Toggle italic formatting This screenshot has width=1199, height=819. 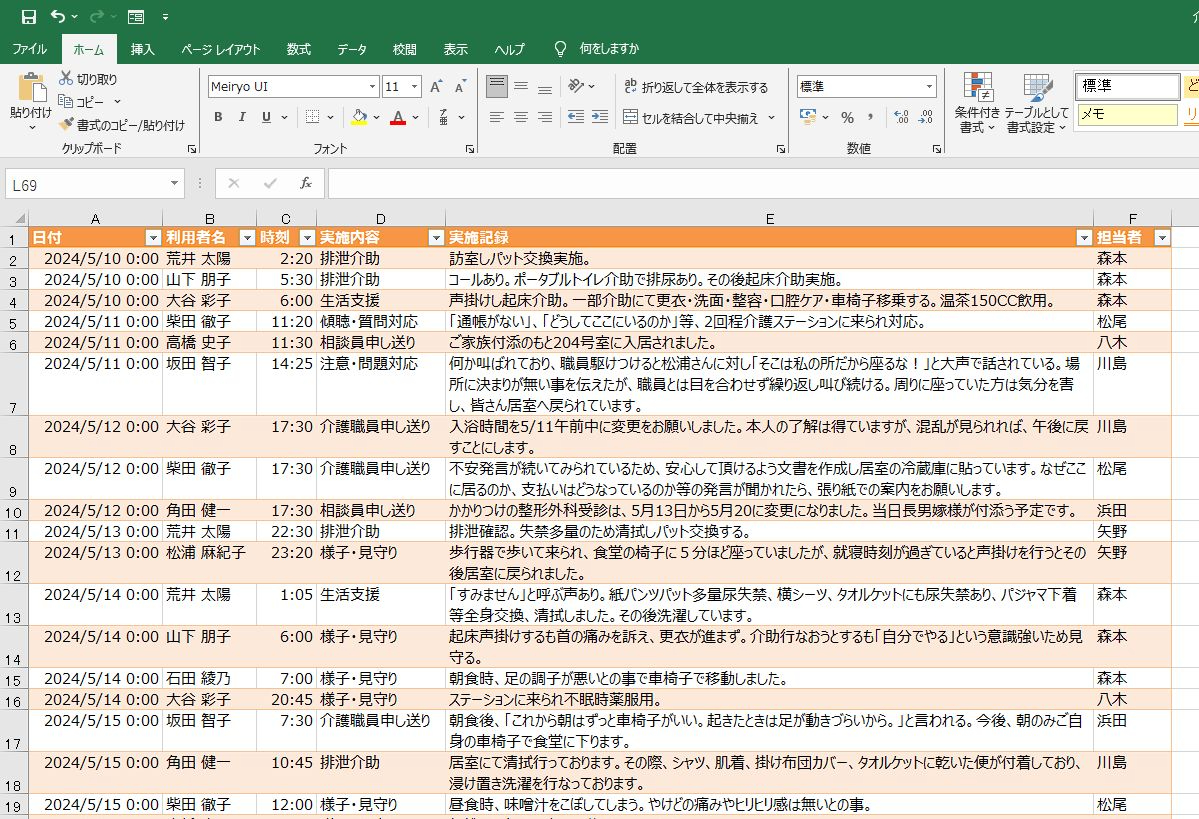[x=242, y=117]
